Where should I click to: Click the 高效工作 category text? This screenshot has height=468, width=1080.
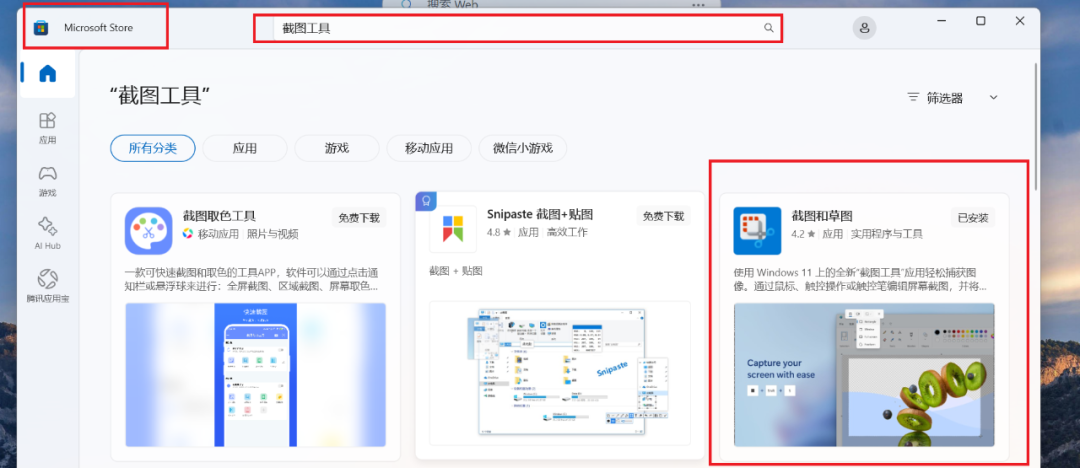coord(567,232)
